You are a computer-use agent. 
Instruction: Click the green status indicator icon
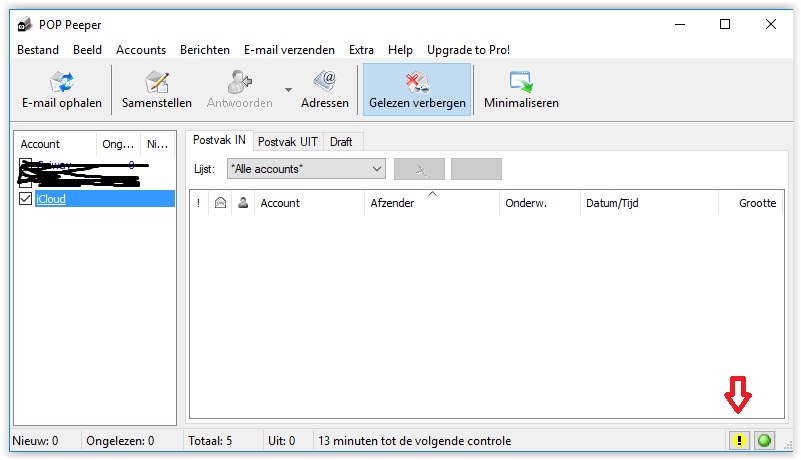(x=764, y=441)
